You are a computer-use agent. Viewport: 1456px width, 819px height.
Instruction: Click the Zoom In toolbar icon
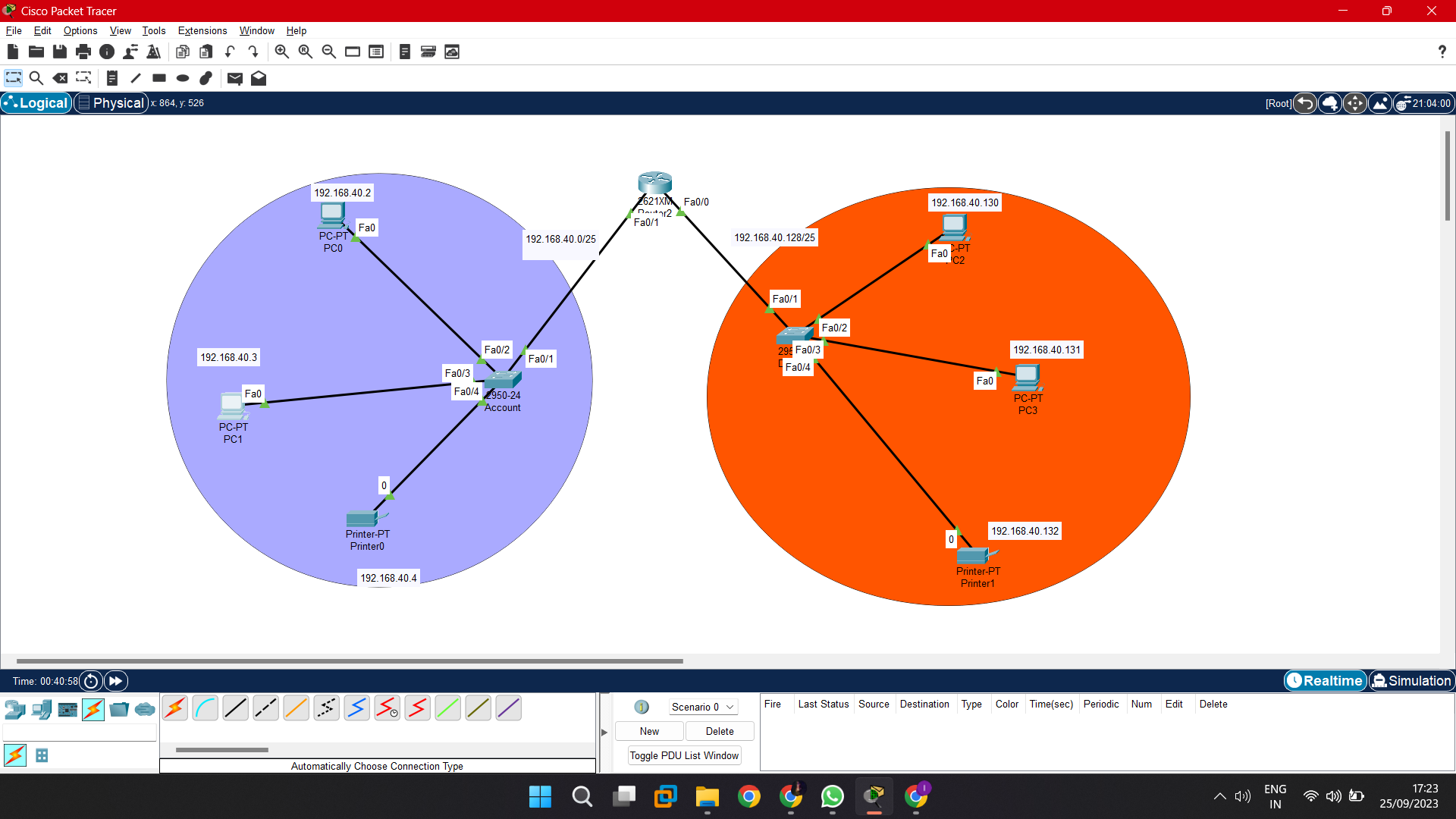coord(281,52)
